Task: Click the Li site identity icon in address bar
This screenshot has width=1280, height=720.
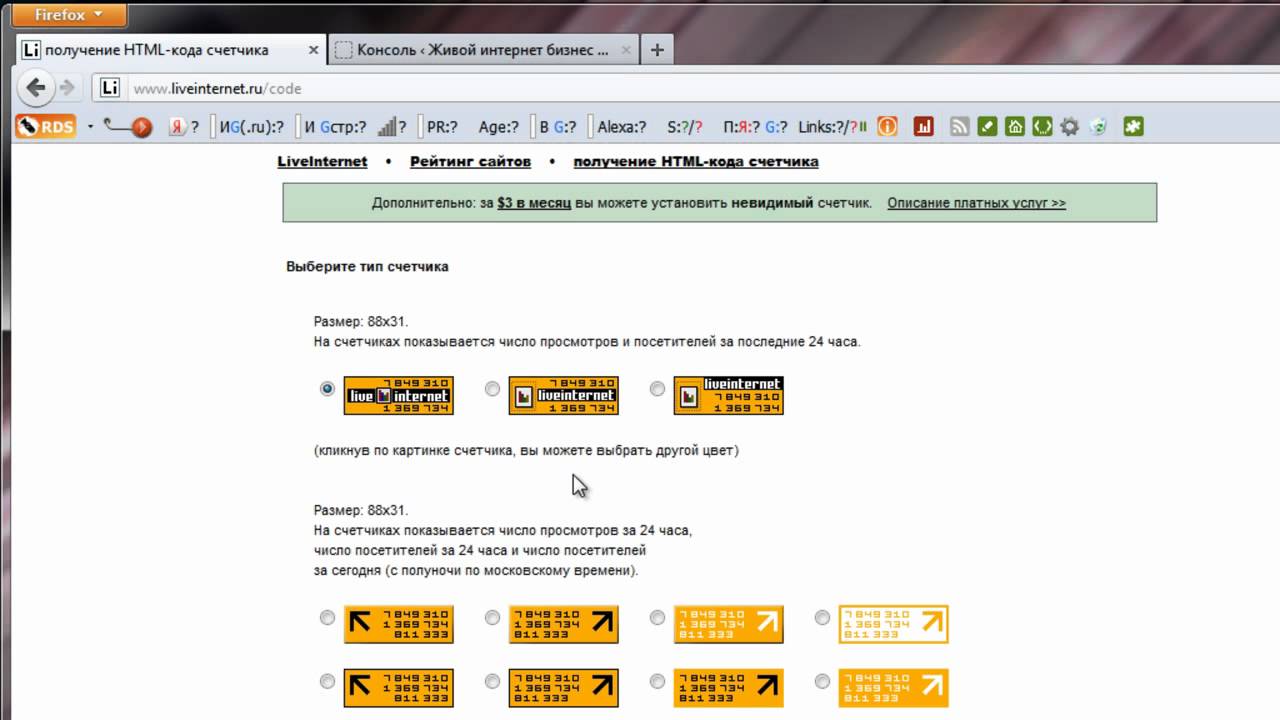Action: tap(110, 88)
